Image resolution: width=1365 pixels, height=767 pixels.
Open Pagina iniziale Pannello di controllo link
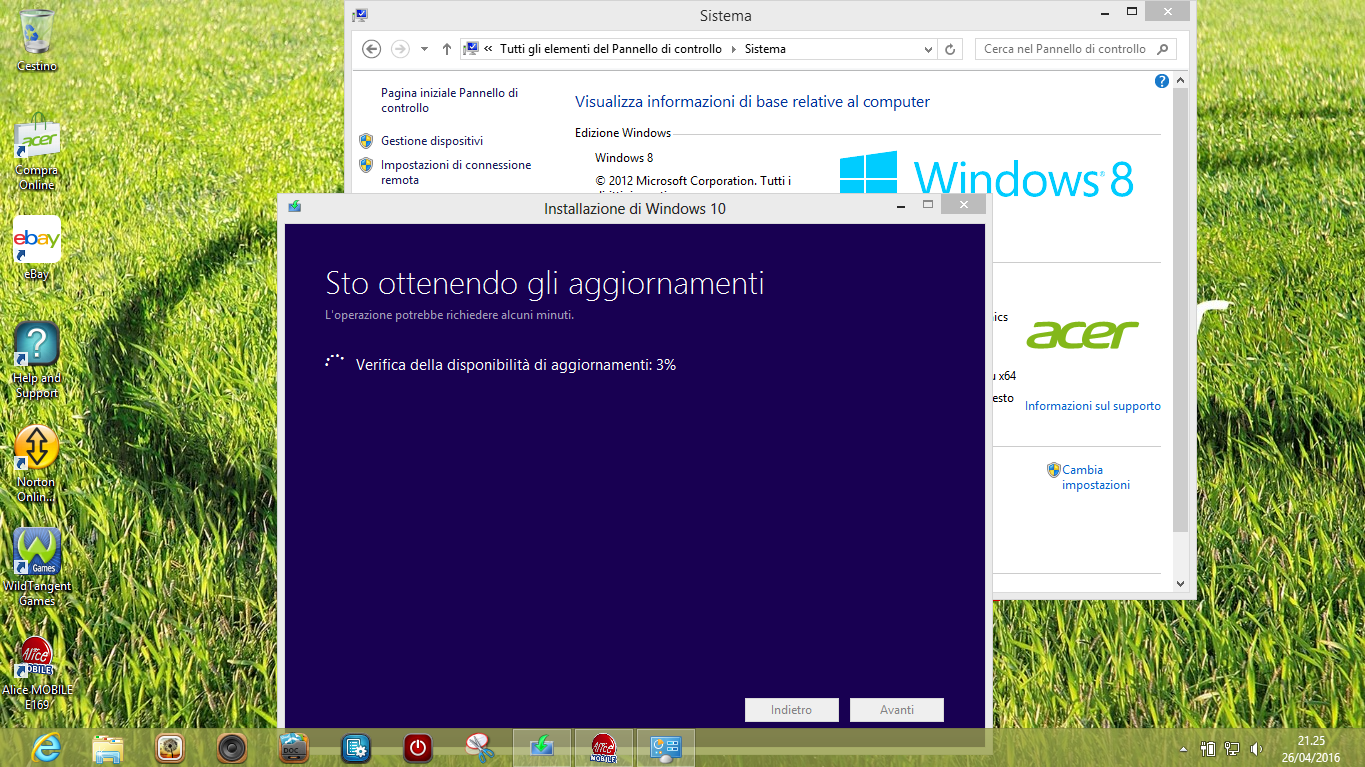pyautogui.click(x=449, y=100)
